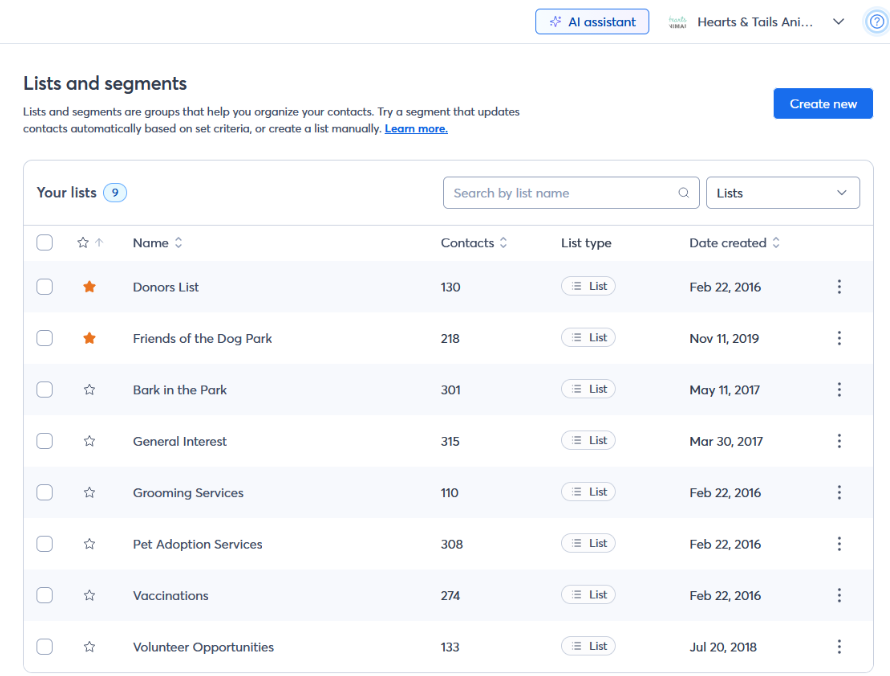Select the General Interest checkbox
890x676 pixels.
pos(44,441)
